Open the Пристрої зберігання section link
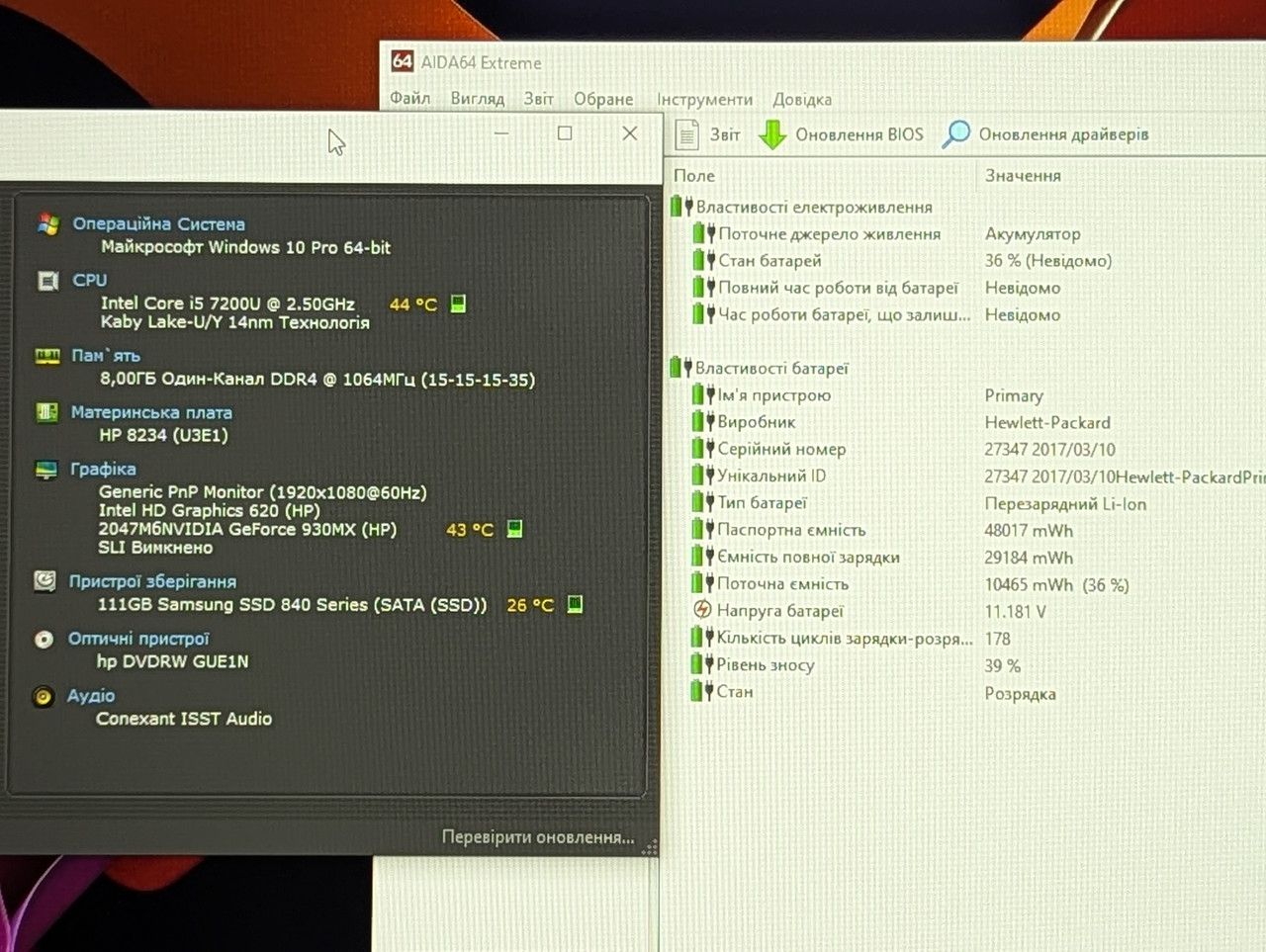 (x=152, y=581)
